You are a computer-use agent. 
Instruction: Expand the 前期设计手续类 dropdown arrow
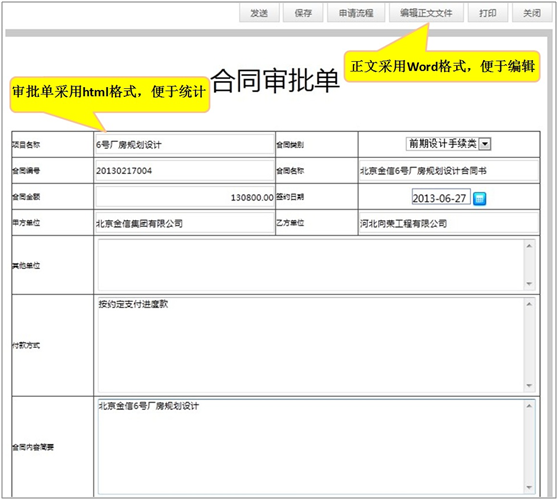[x=485, y=144]
